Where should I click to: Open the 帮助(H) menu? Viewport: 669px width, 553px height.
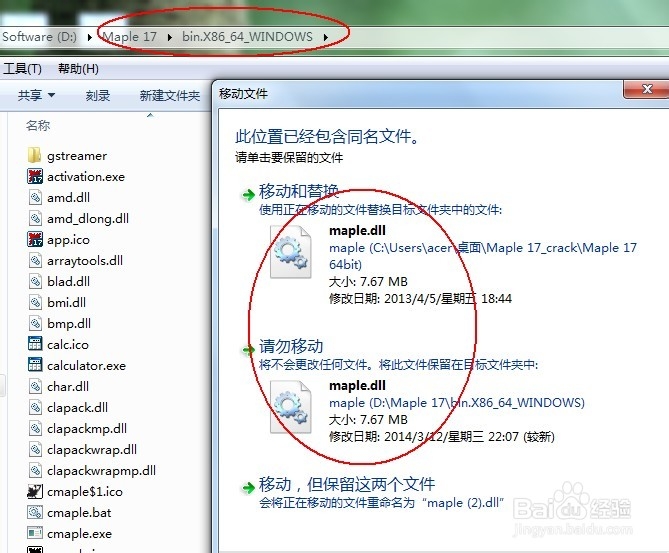coord(79,69)
